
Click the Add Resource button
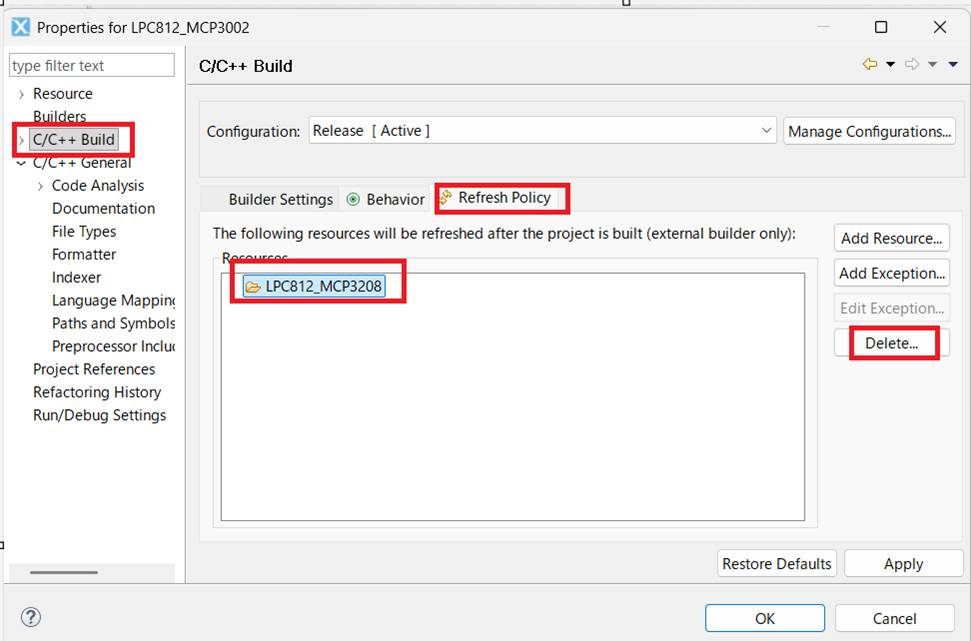891,238
